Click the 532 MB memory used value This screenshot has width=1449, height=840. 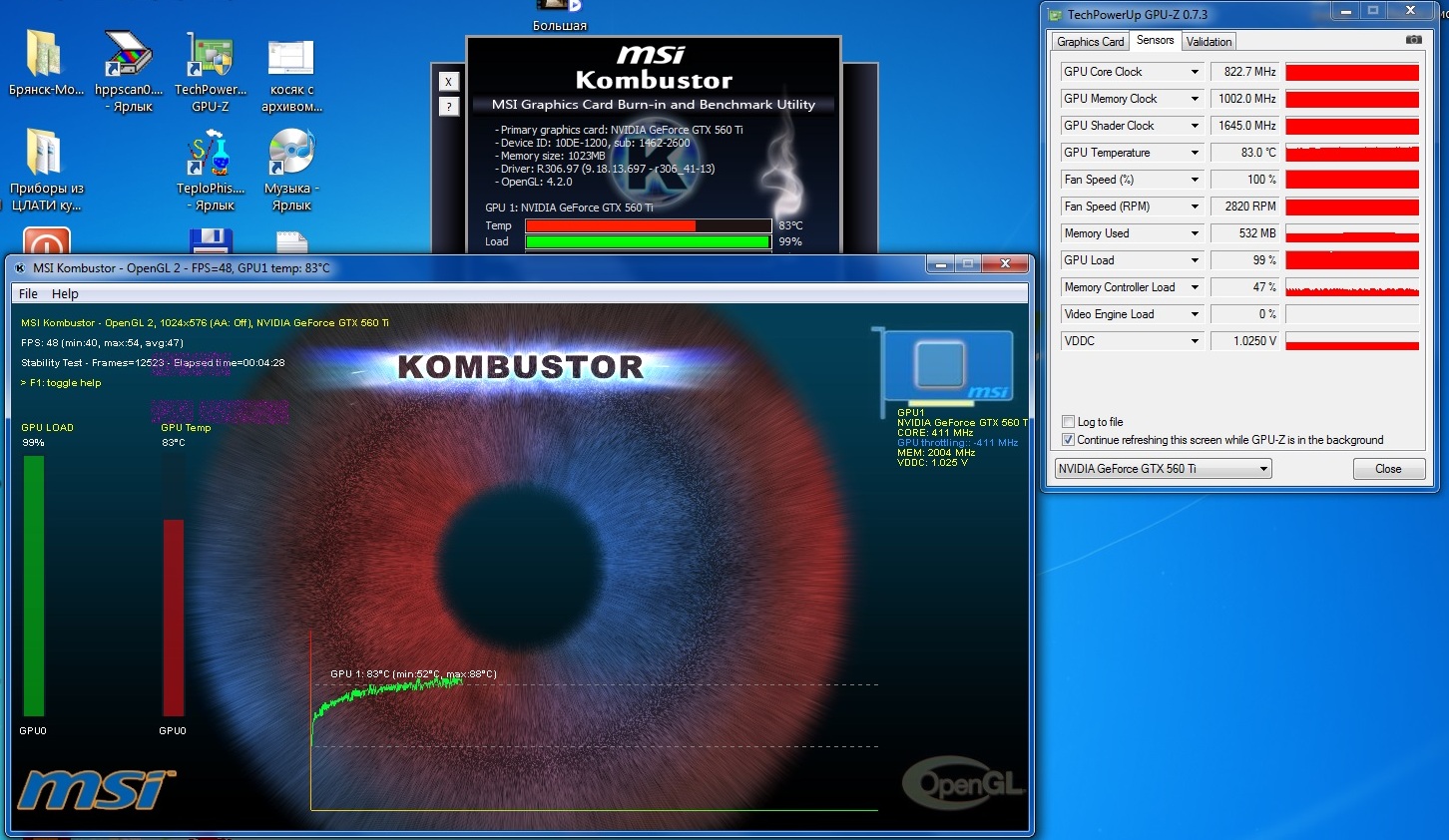click(1245, 233)
